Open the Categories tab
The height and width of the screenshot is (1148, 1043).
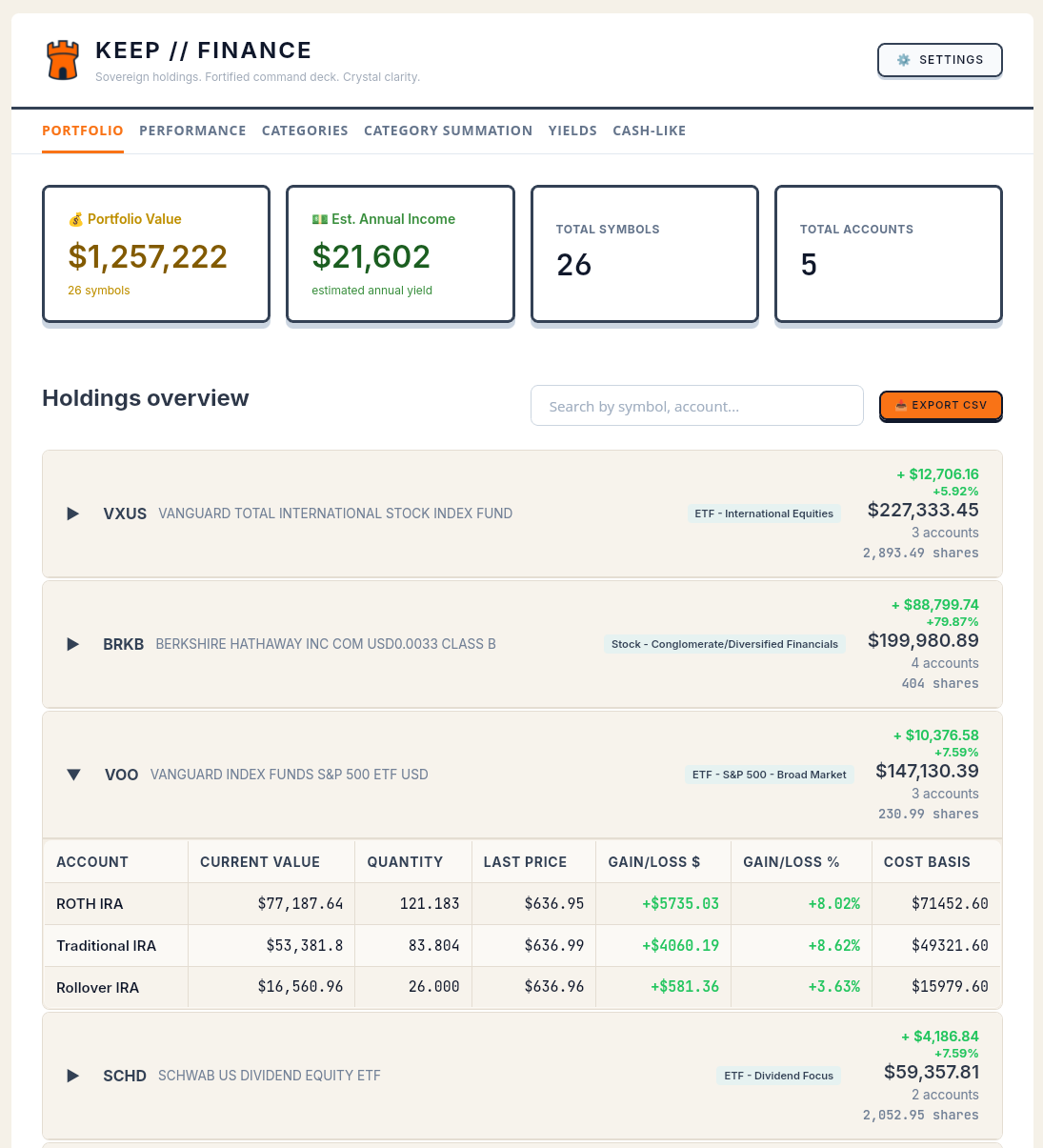click(x=305, y=131)
